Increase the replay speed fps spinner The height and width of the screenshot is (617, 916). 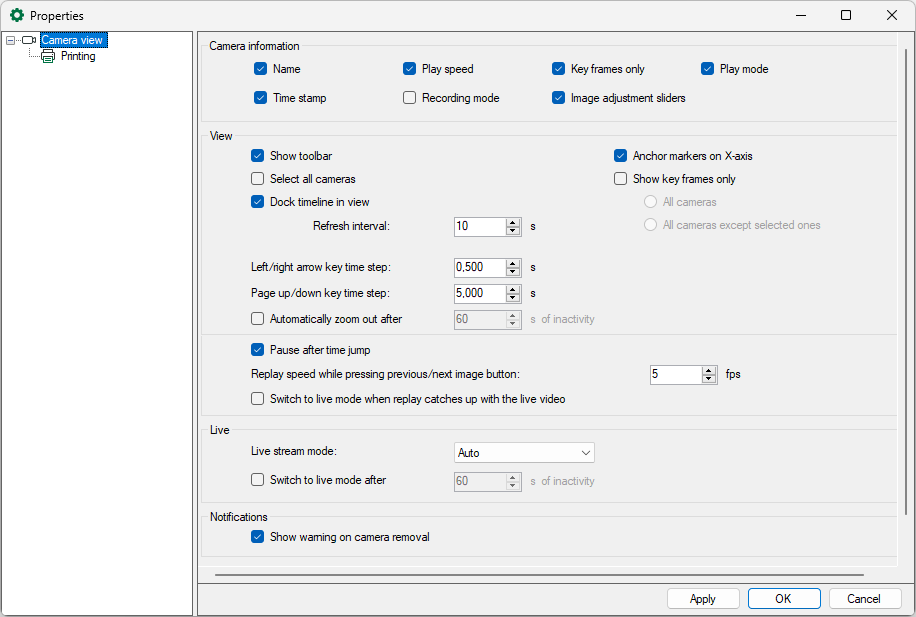(x=709, y=370)
